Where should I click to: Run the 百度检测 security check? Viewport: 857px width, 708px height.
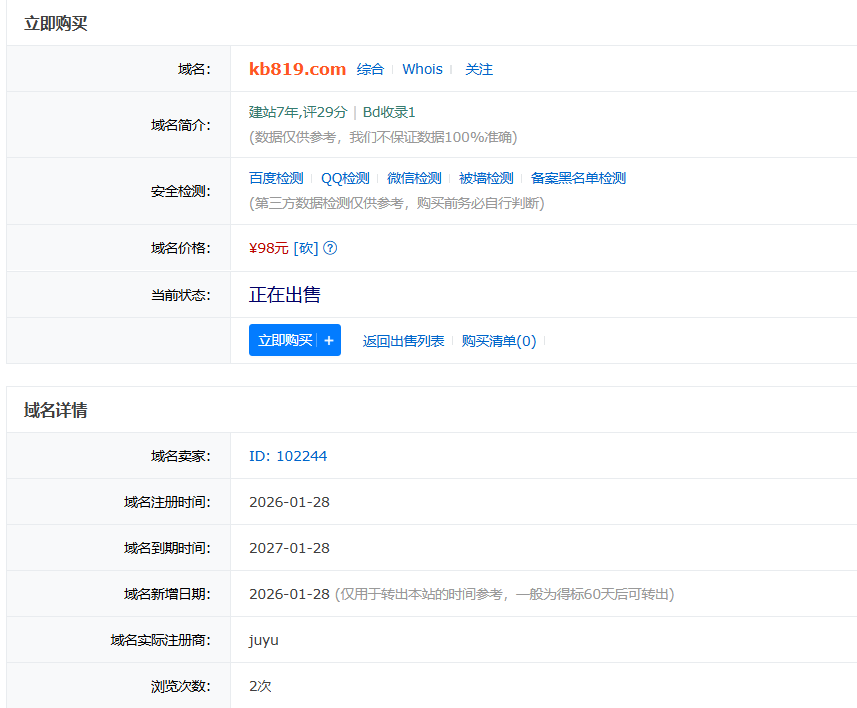point(276,178)
